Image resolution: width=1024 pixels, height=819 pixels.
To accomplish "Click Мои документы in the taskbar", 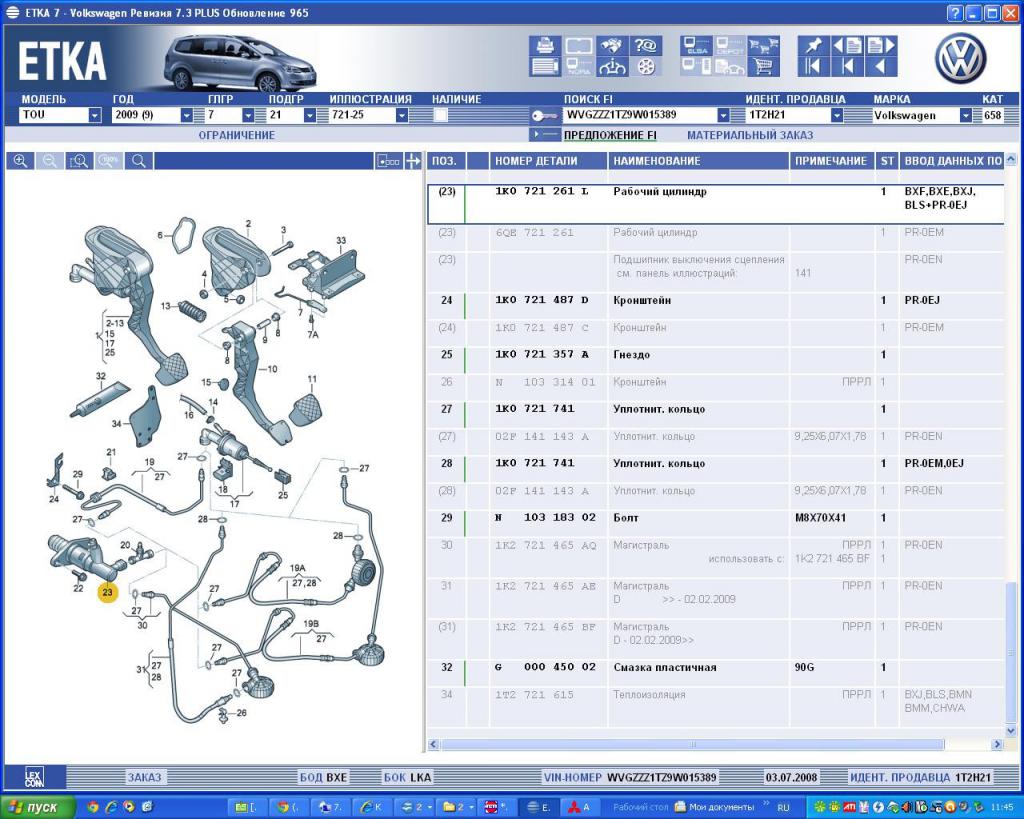I will pyautogui.click(x=714, y=807).
